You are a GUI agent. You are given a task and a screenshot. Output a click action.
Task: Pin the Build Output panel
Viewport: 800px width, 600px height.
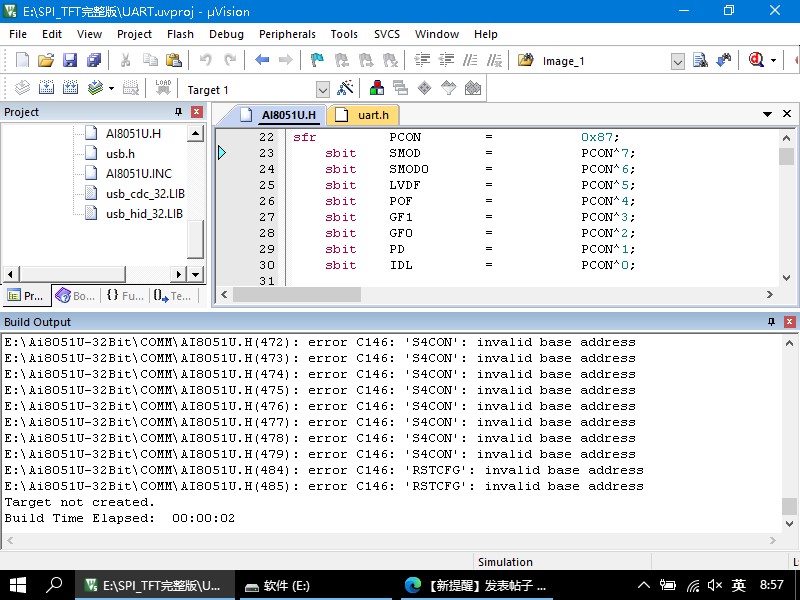(x=771, y=321)
